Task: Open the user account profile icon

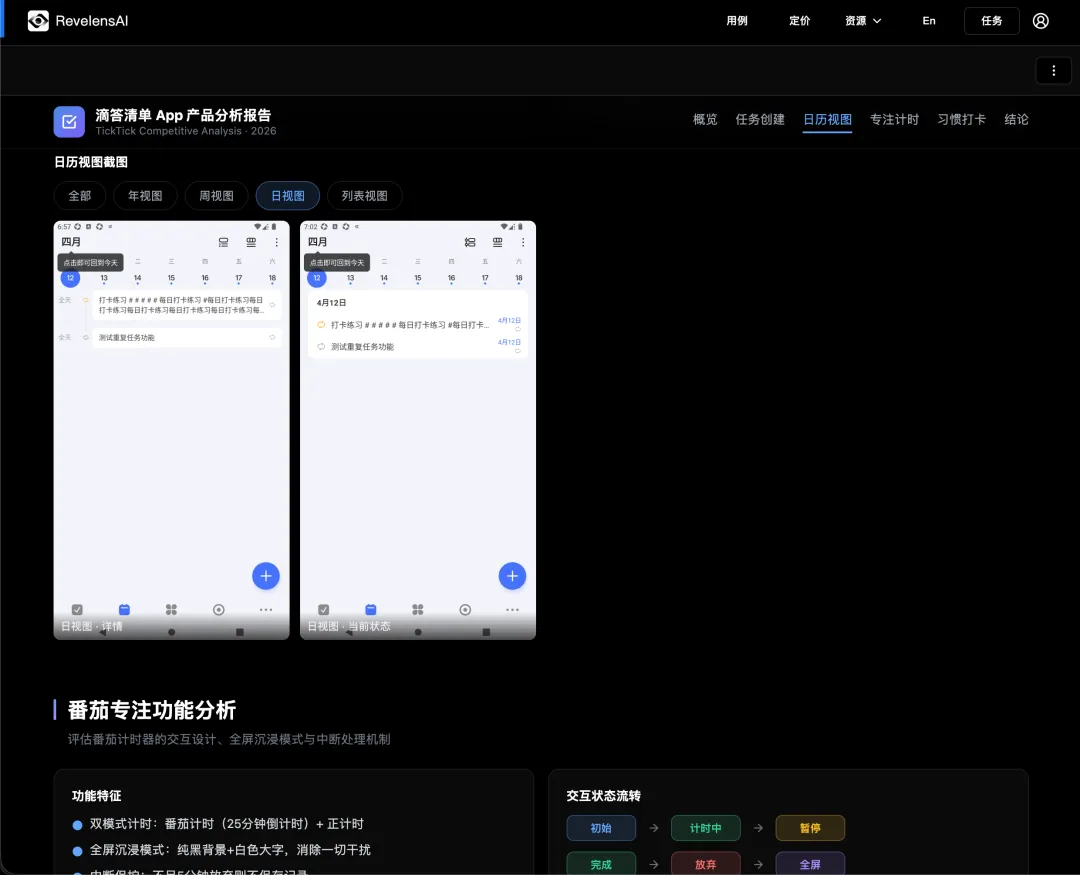Action: coord(1040,21)
